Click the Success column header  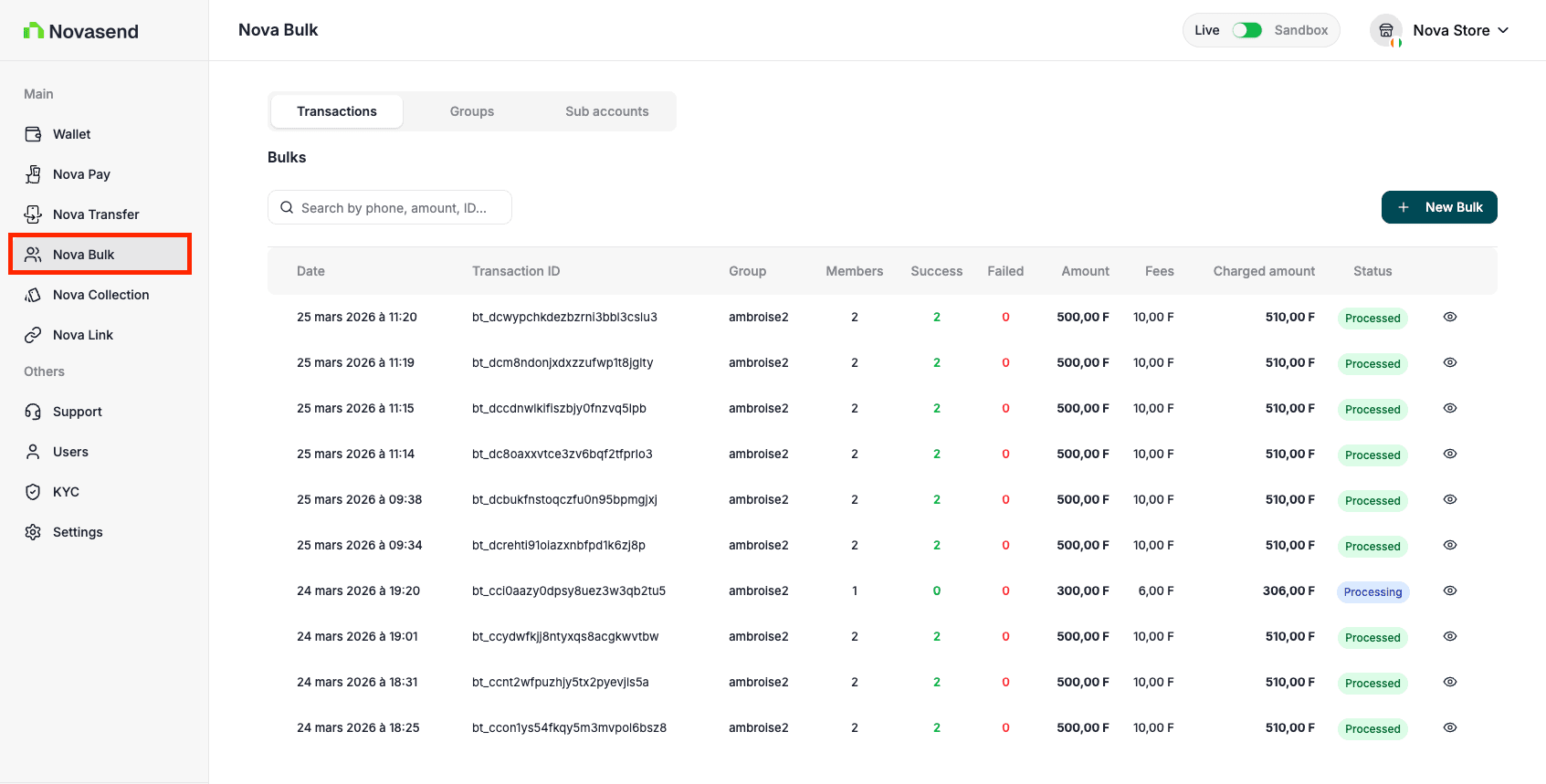coord(937,271)
